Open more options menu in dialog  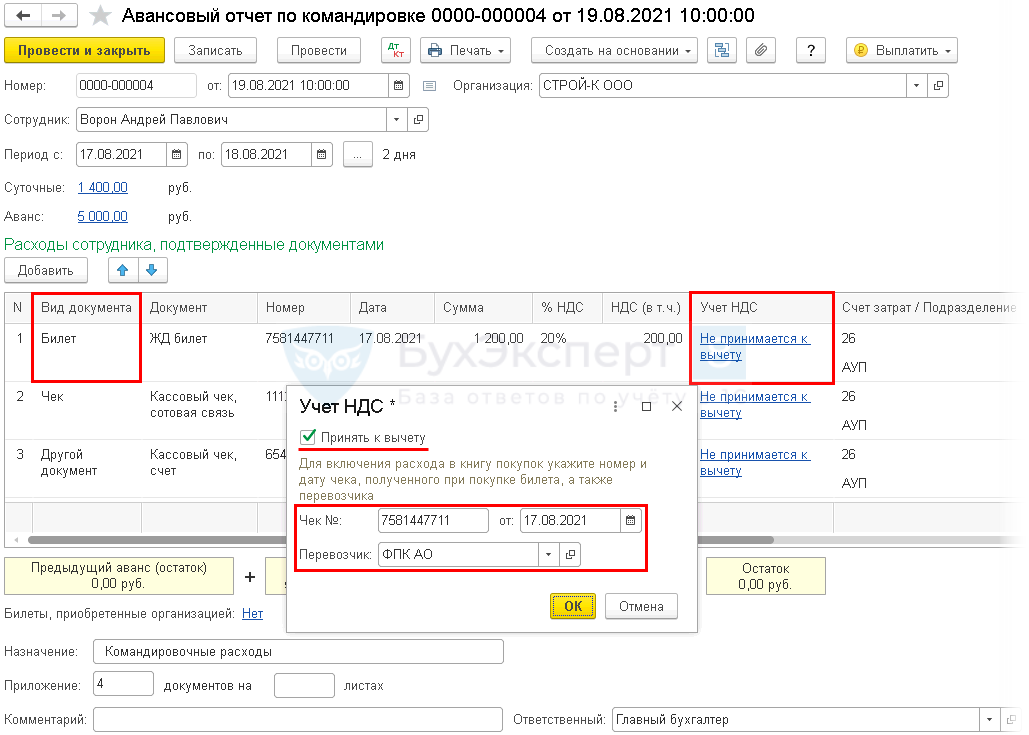point(615,406)
